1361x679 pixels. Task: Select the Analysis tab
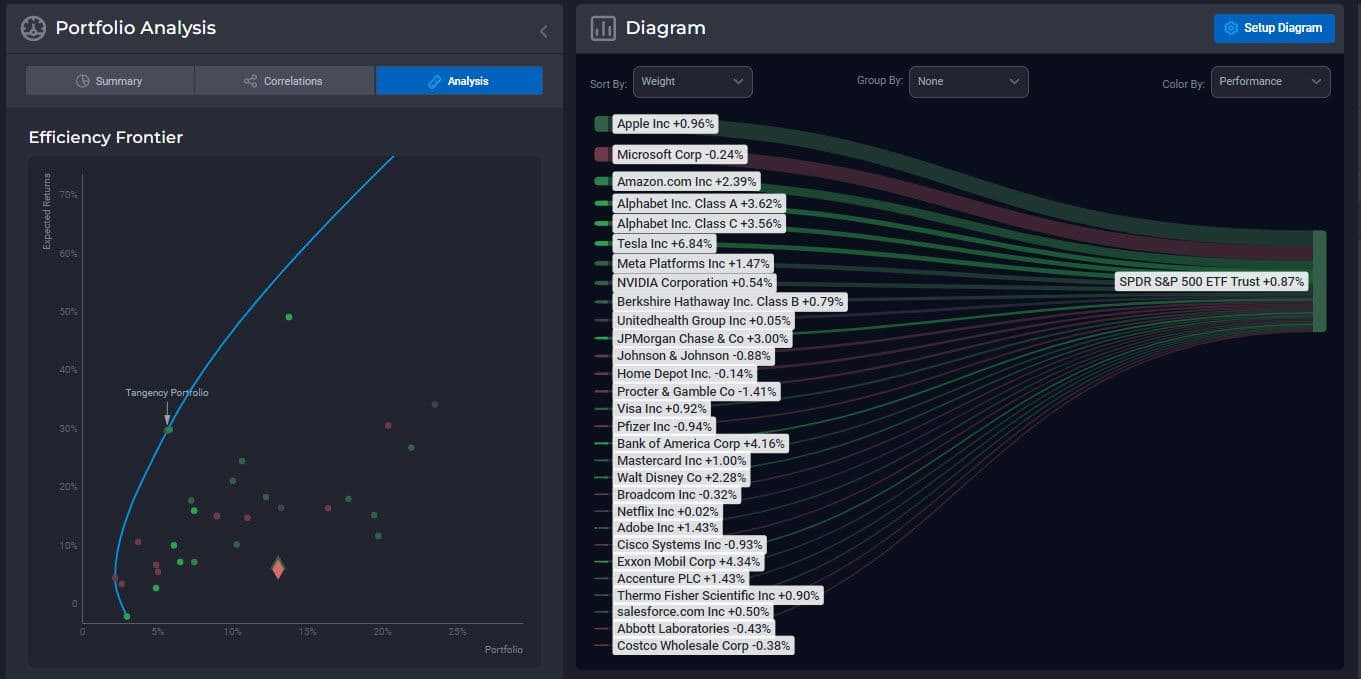[459, 81]
